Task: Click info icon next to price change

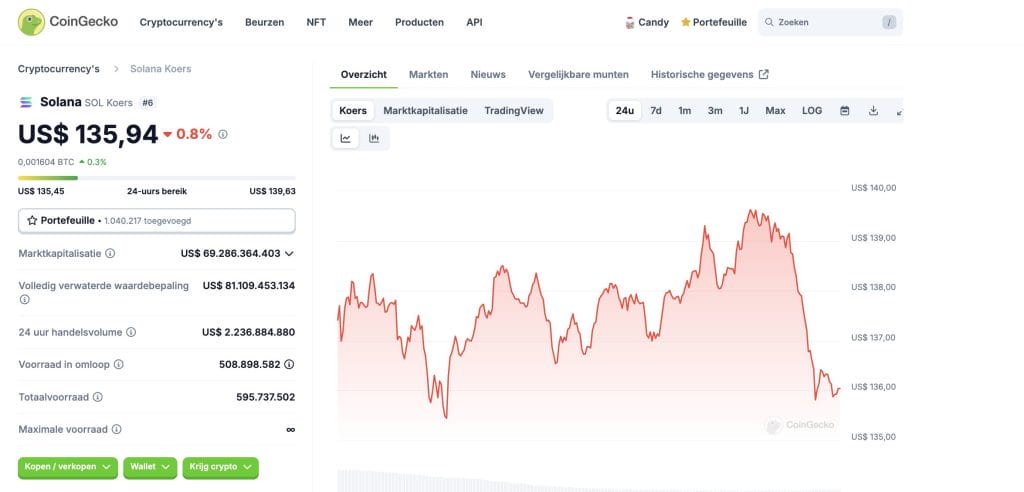Action: tap(223, 134)
